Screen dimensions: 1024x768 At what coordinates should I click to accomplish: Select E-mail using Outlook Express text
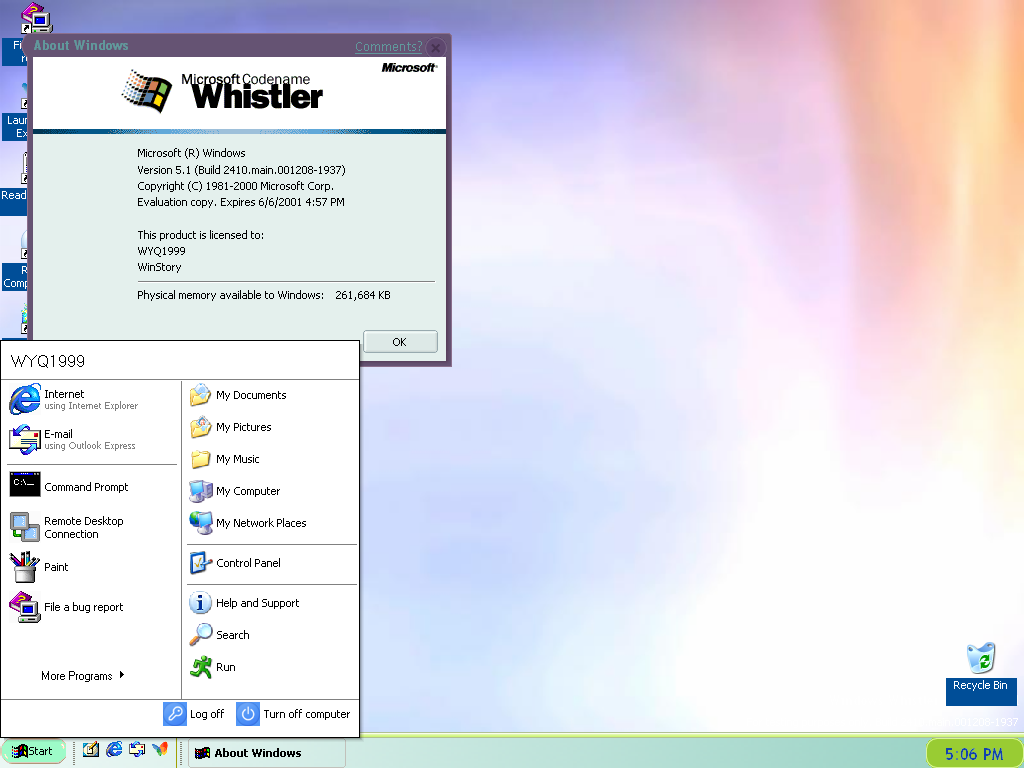coord(89,440)
